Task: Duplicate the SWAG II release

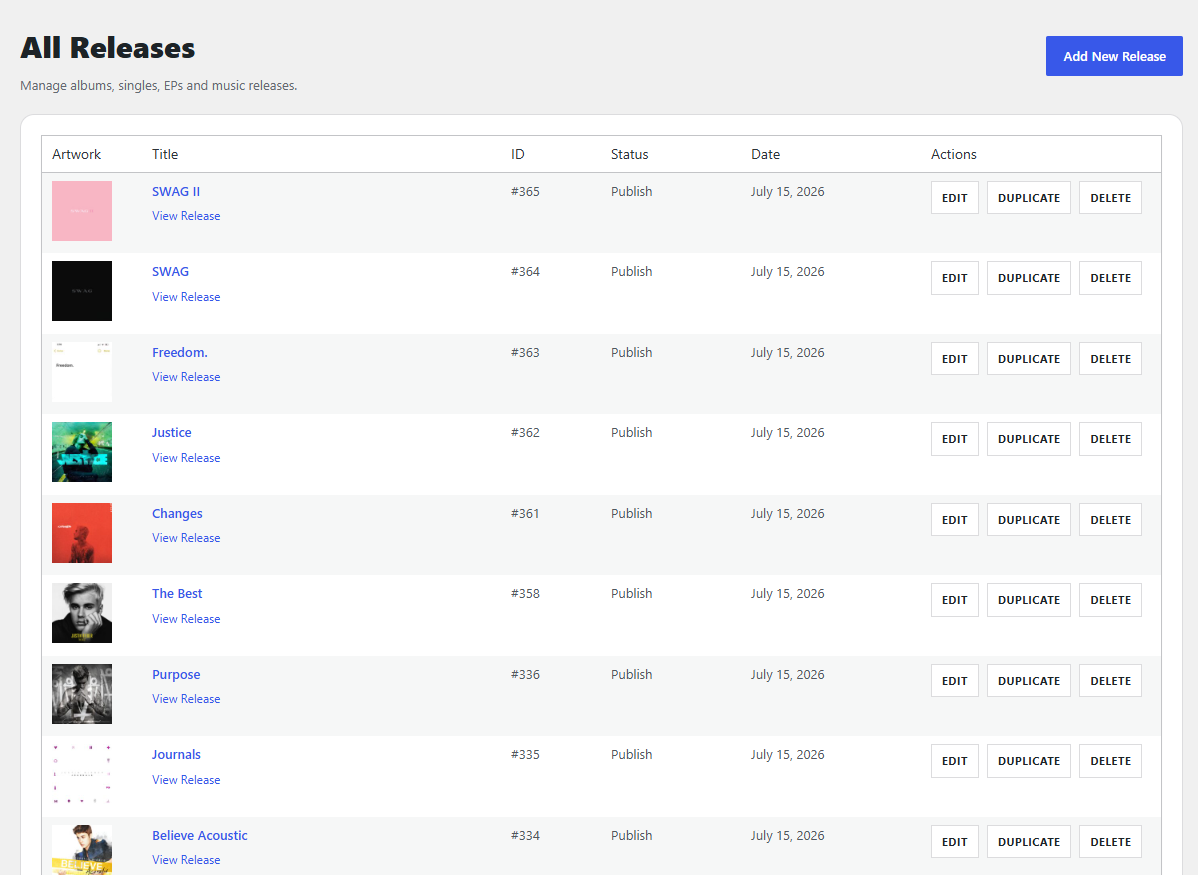Action: click(x=1028, y=198)
